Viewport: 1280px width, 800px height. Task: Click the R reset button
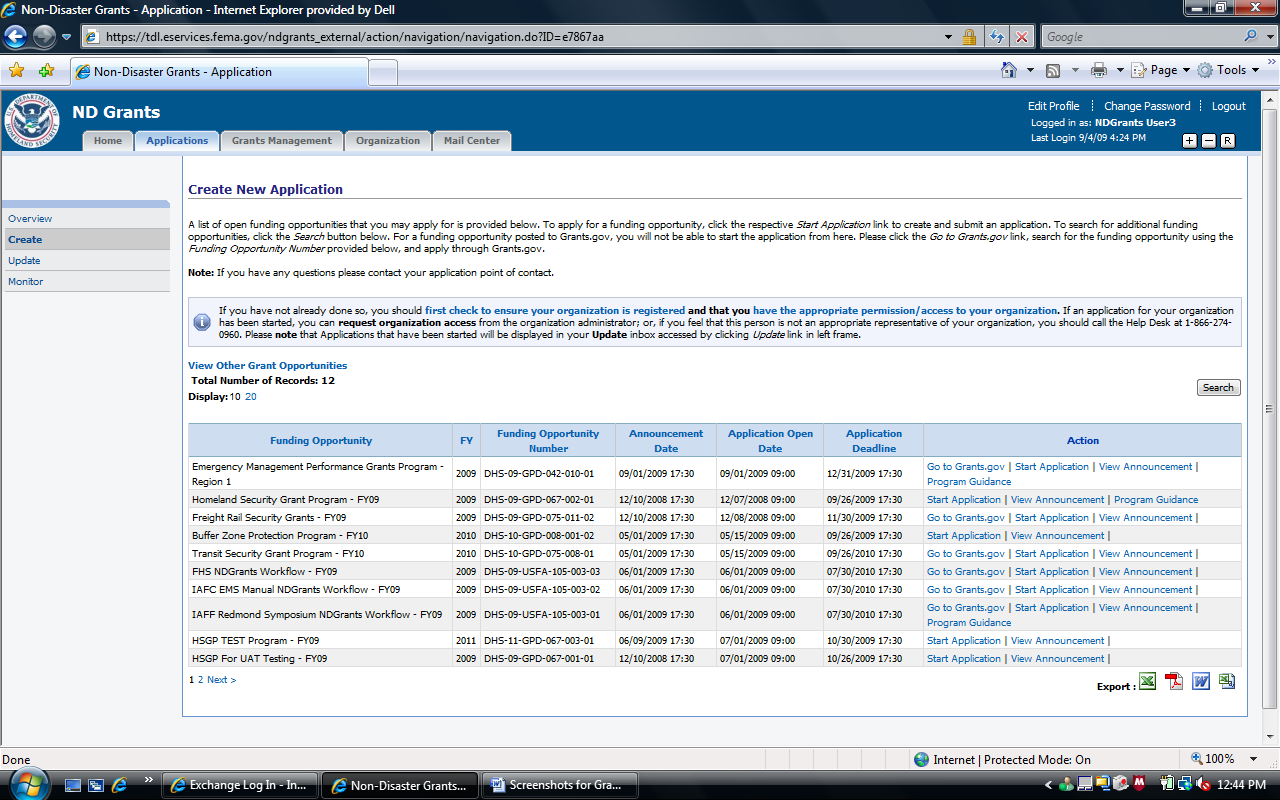click(x=1227, y=141)
